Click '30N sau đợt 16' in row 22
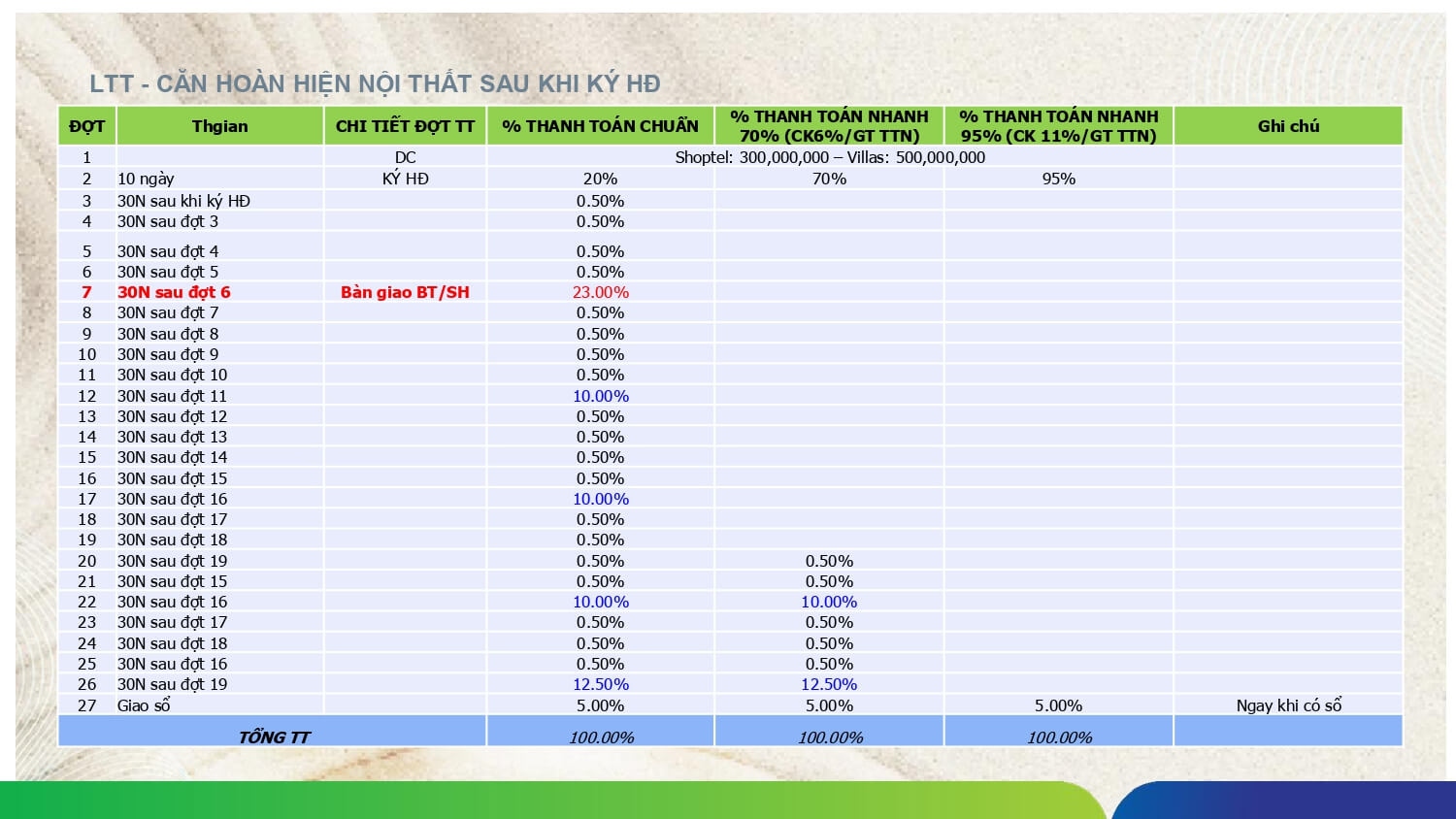 [x=220, y=602]
